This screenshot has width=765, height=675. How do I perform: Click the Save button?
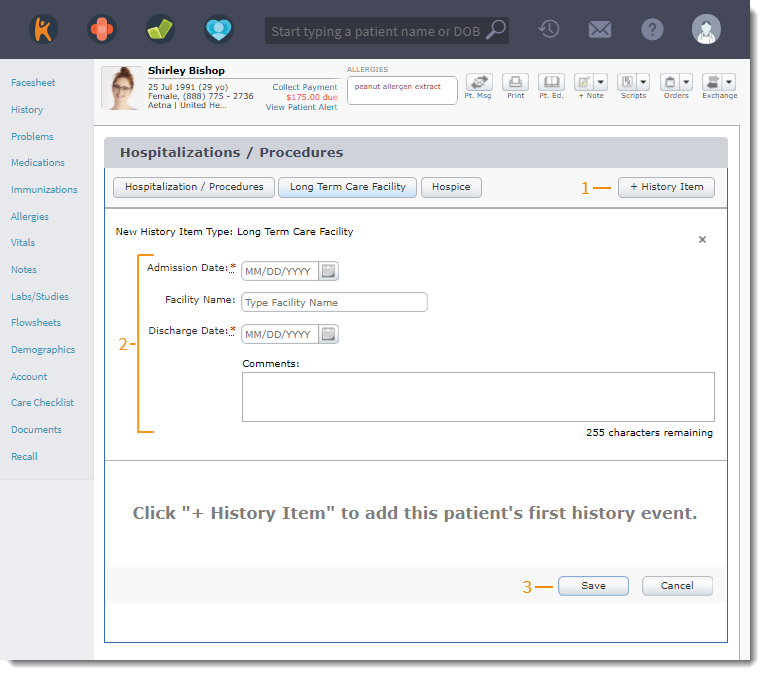tap(593, 586)
